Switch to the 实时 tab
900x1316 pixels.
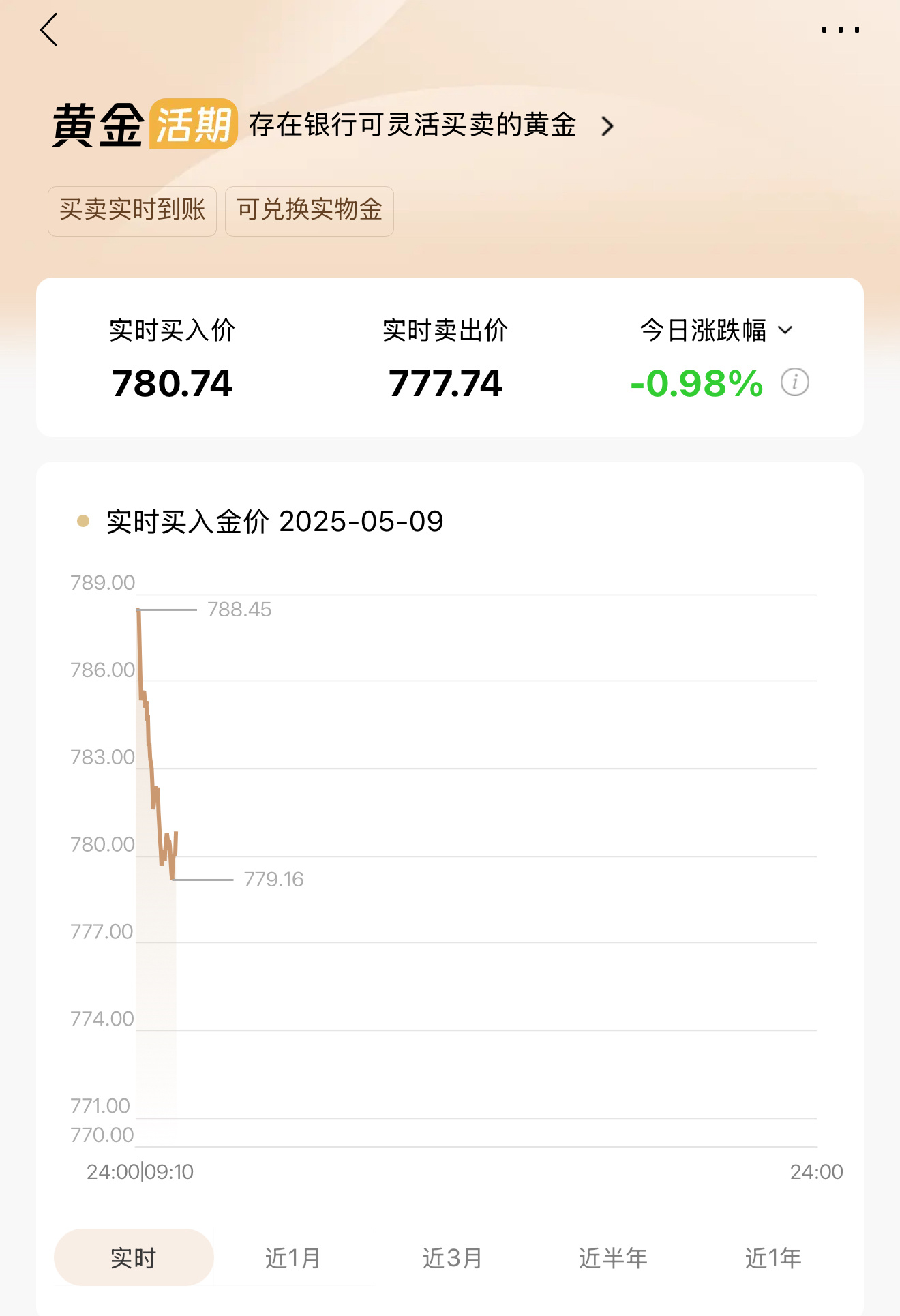tap(134, 1257)
